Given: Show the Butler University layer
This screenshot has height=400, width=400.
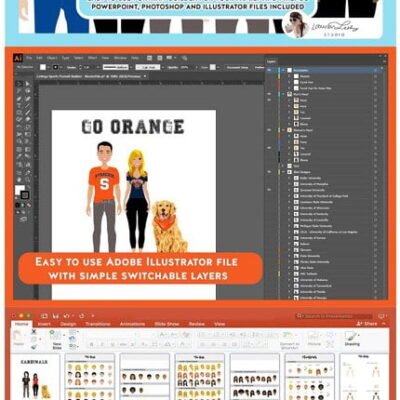Looking at the screenshot, I should point(269,178).
